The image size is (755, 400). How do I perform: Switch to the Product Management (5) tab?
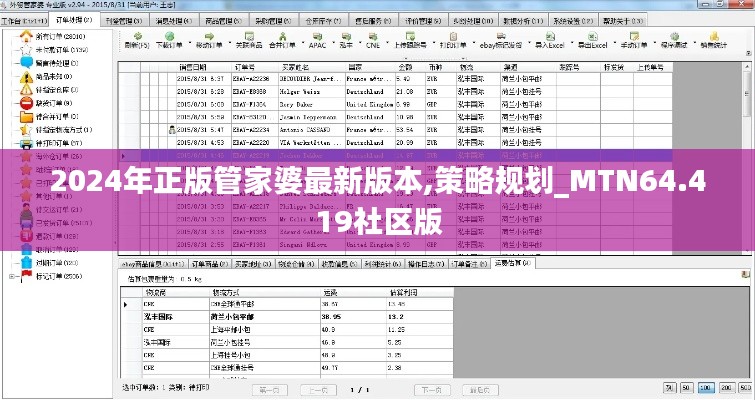tap(223, 21)
